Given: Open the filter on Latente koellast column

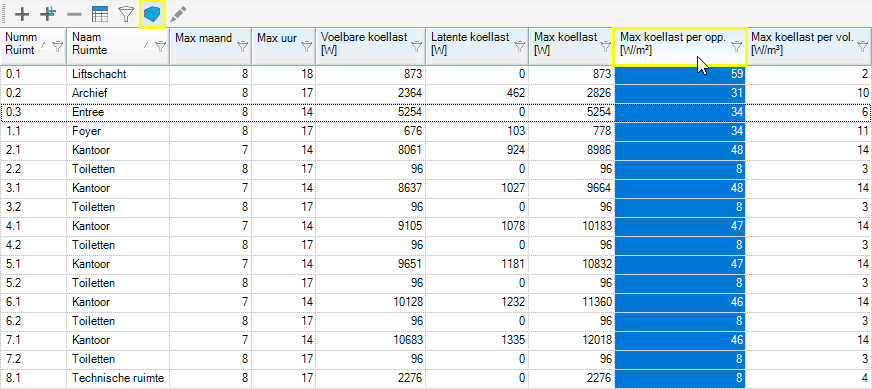Looking at the screenshot, I should click(519, 47).
